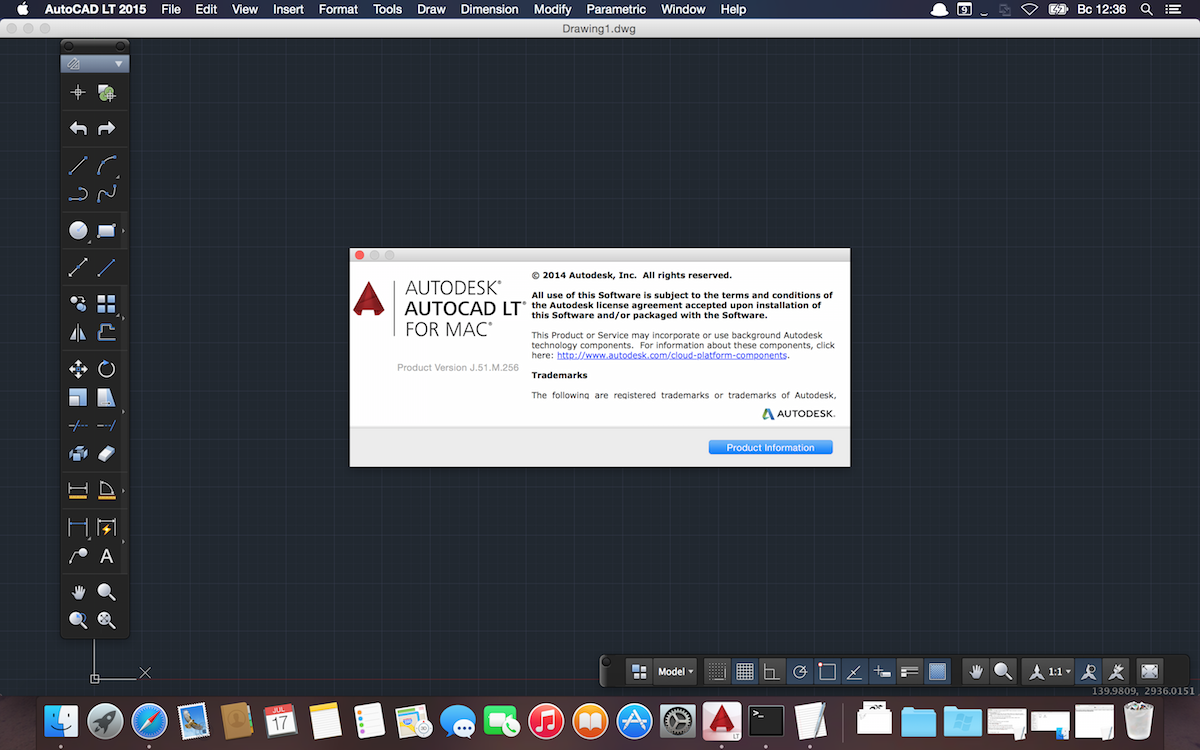1200x750 pixels.
Task: Click the Spotlight search icon in the menu bar
Action: [1148, 9]
